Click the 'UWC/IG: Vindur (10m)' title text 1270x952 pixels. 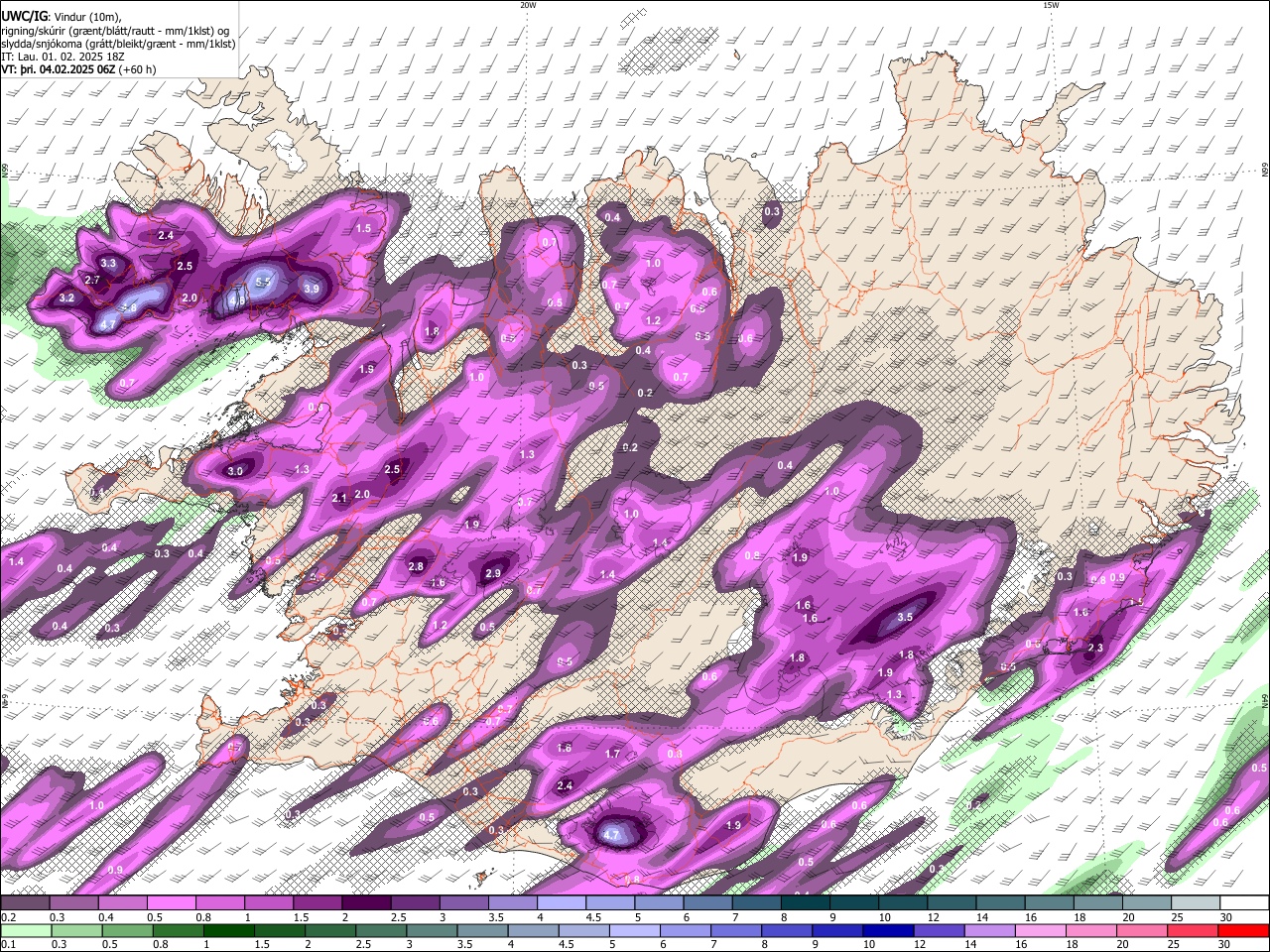point(62,16)
